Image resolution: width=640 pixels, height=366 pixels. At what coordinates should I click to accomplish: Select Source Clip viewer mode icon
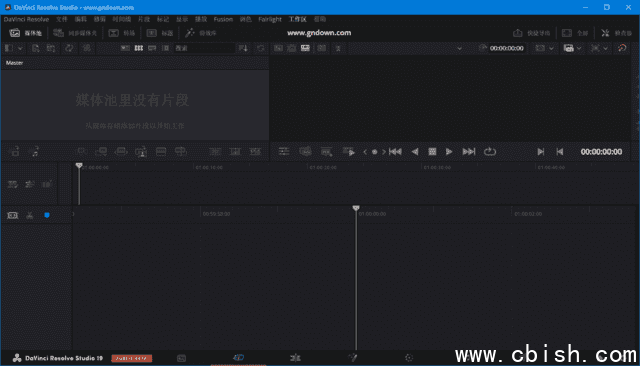point(278,48)
